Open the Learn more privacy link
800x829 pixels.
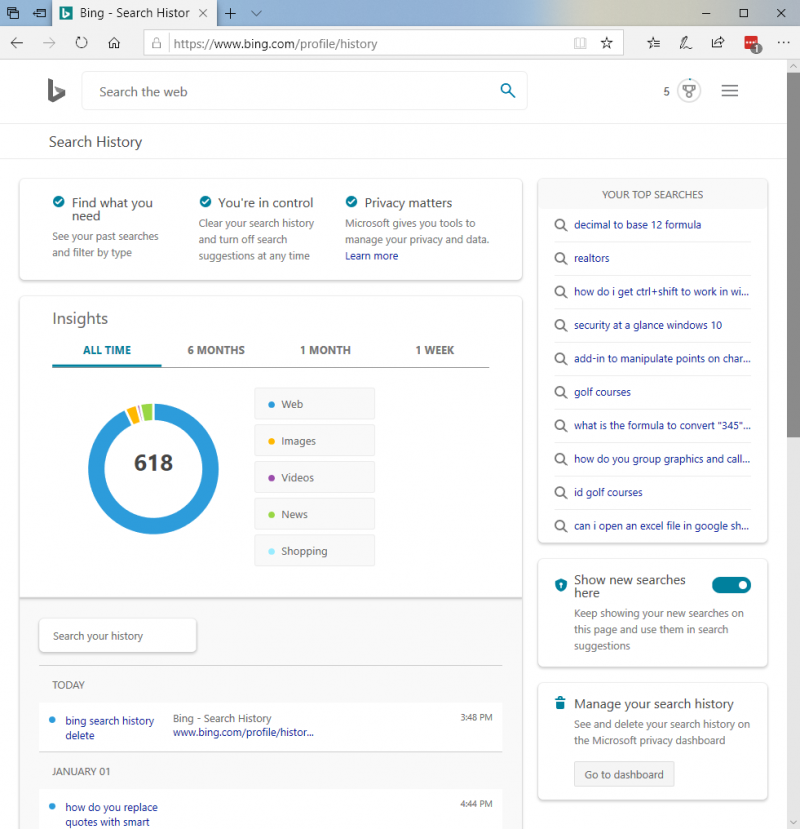(x=372, y=256)
